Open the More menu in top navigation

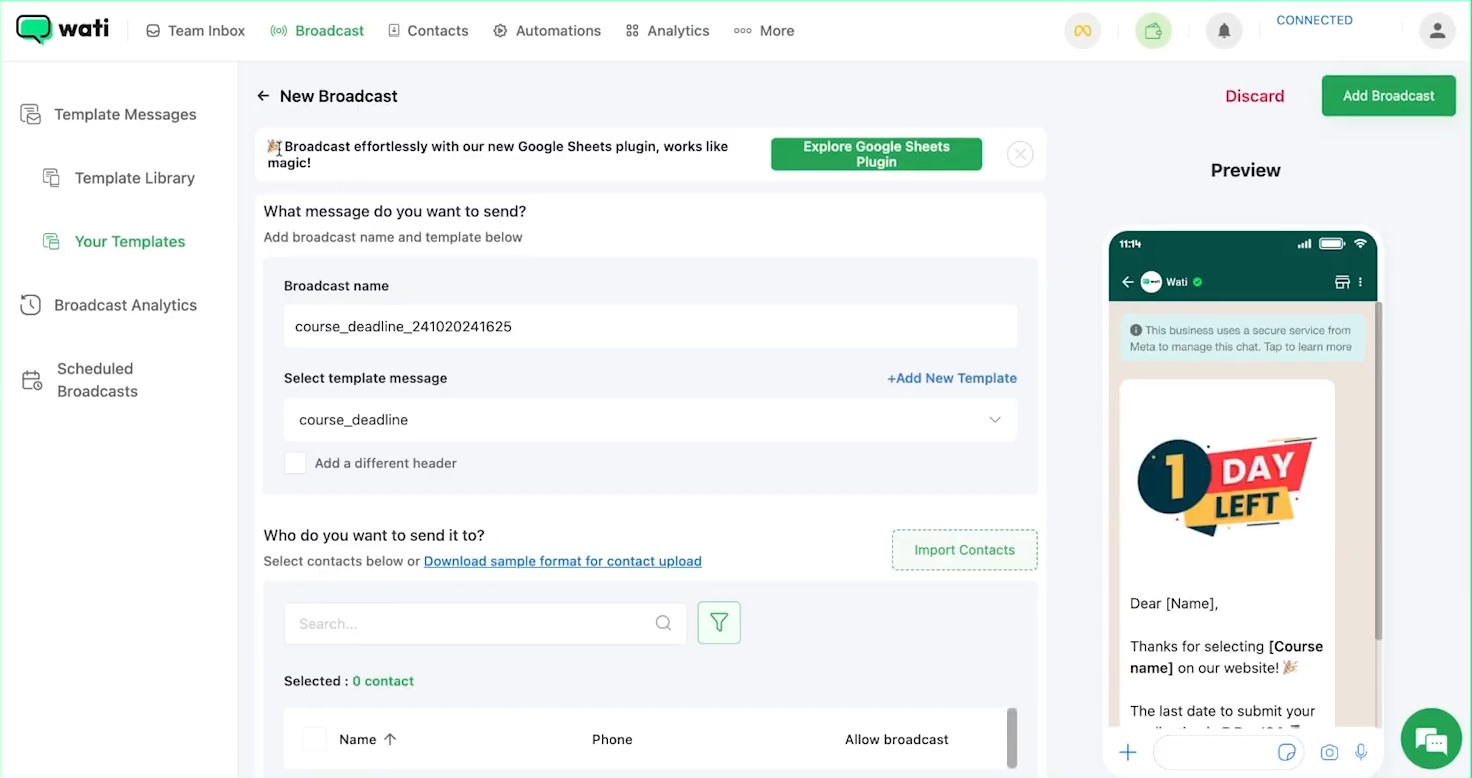764,31
